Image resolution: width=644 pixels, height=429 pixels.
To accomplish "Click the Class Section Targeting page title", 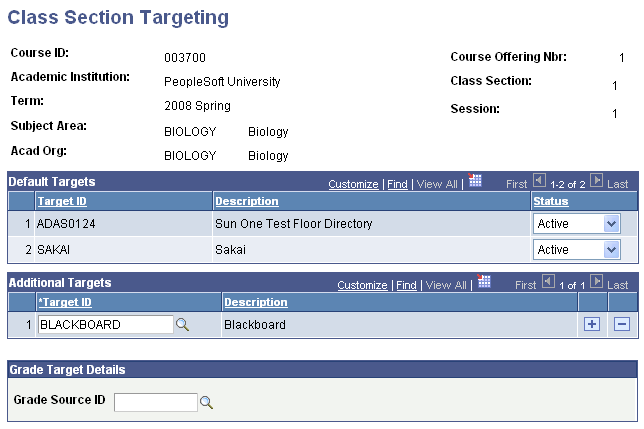I will (118, 18).
